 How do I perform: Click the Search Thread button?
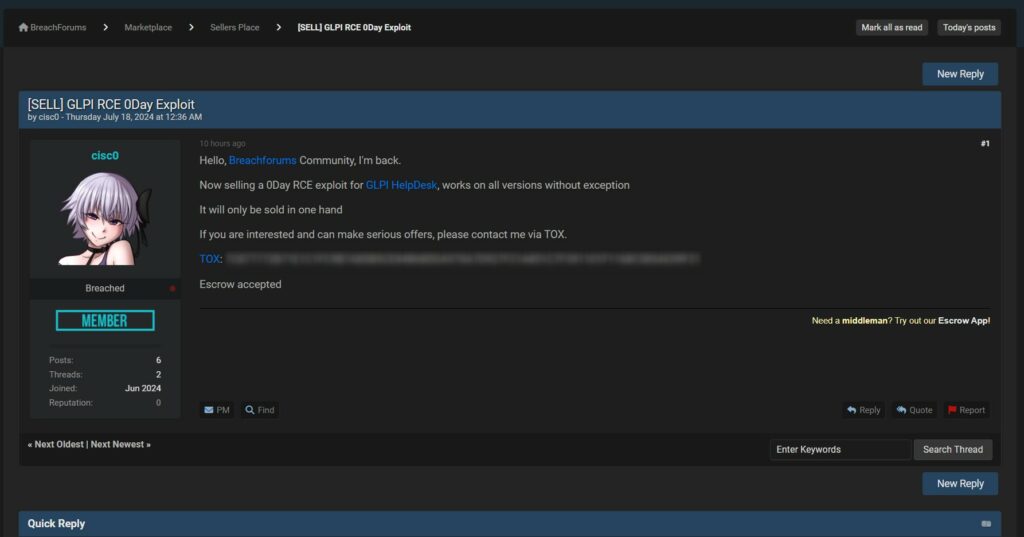(952, 450)
